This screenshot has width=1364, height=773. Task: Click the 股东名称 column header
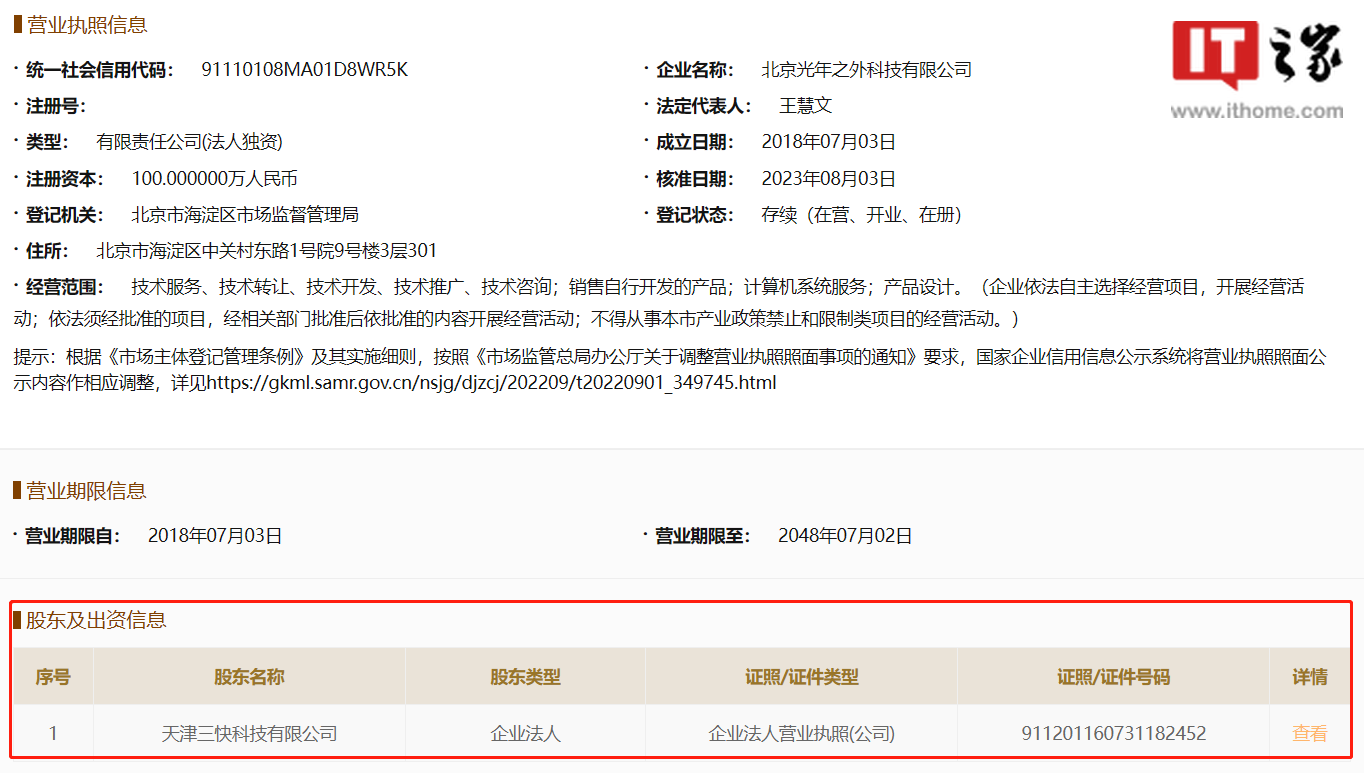[x=247, y=676]
